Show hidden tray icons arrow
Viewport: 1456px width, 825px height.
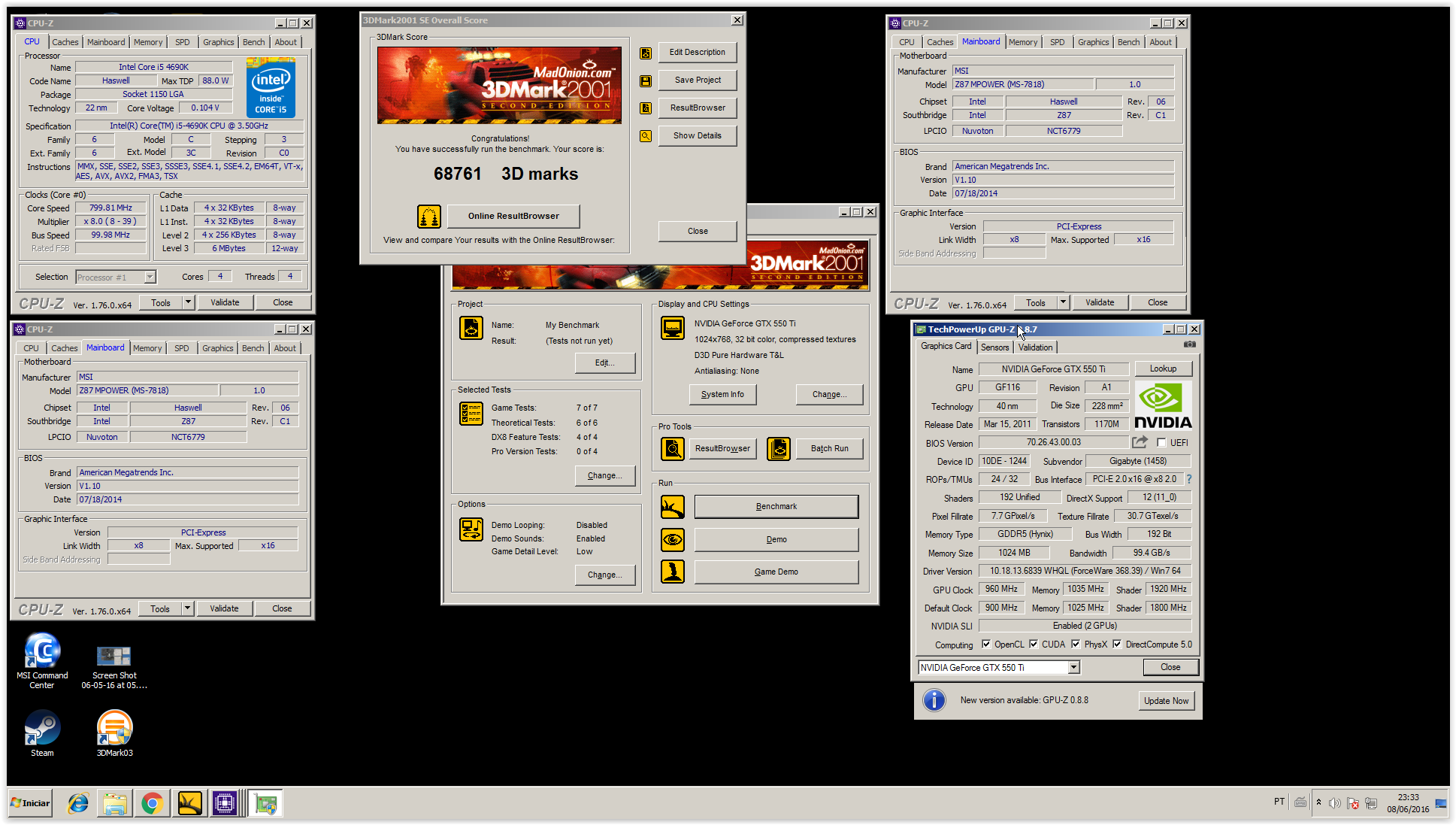(1318, 803)
